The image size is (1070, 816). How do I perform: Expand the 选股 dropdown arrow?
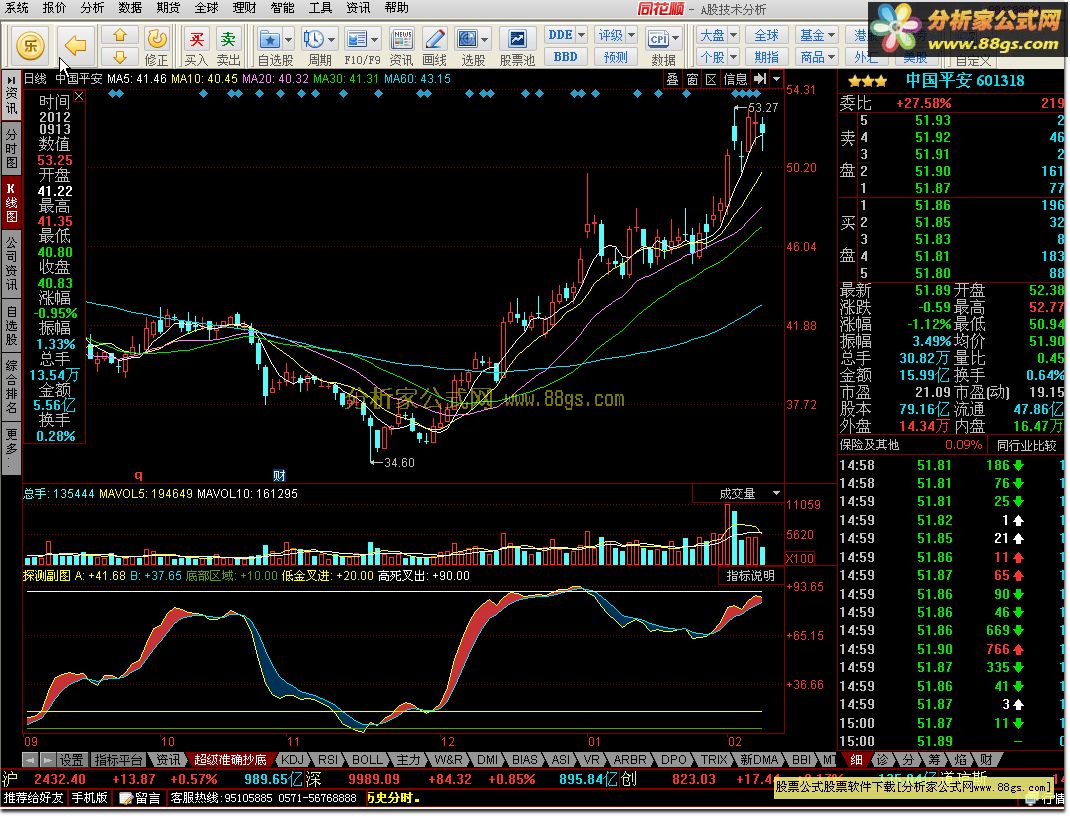pyautogui.click(x=485, y=39)
